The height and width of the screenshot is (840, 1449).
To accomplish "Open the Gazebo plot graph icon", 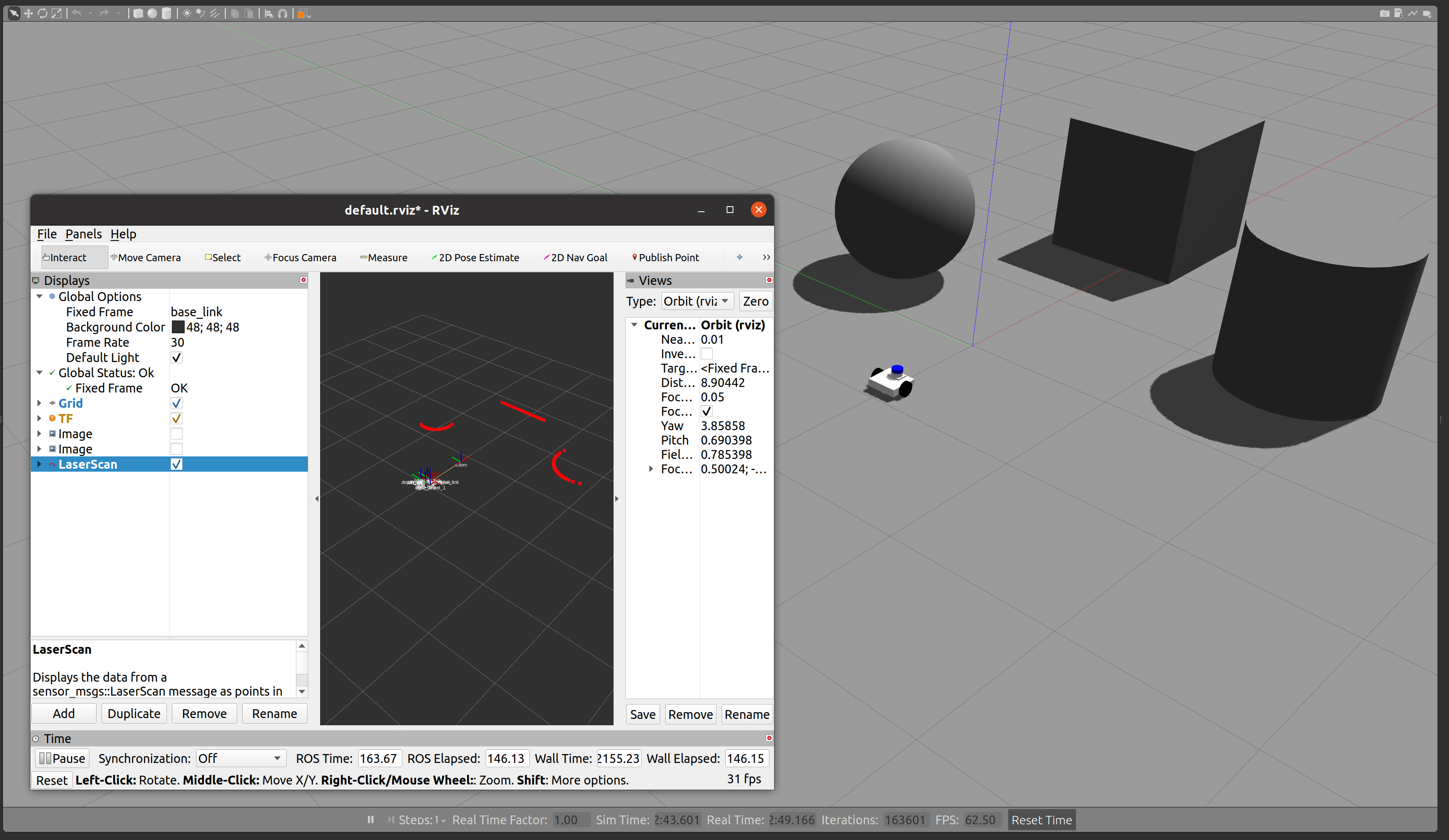I will click(1413, 13).
